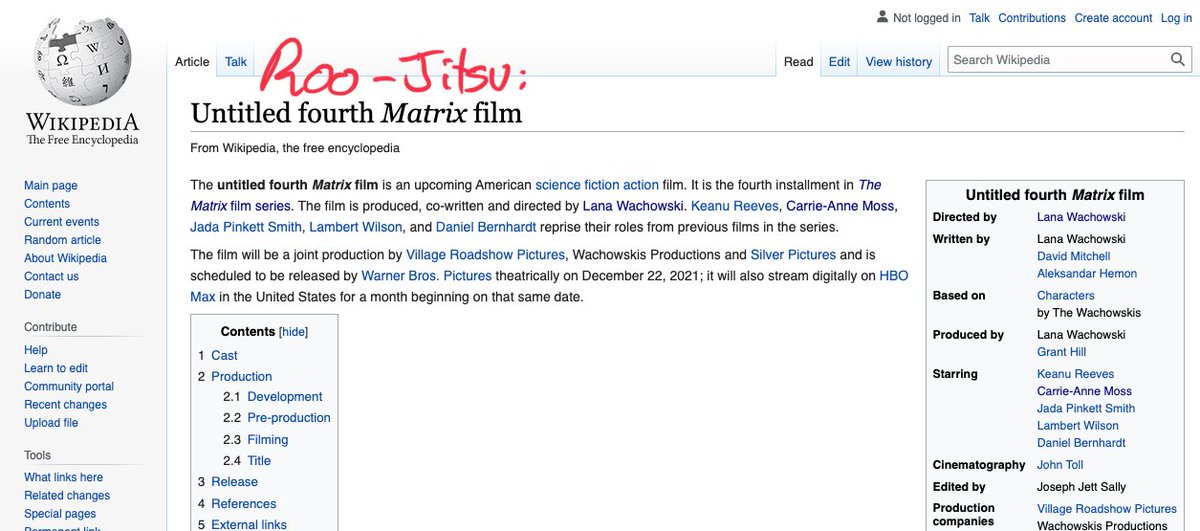Go to Main page in the sidebar
The image size is (1200, 531).
click(50, 186)
